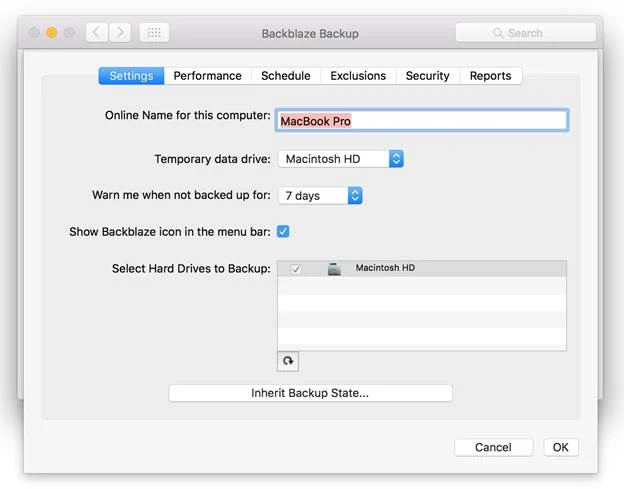Select the Macintosh HD row text

coord(385,268)
